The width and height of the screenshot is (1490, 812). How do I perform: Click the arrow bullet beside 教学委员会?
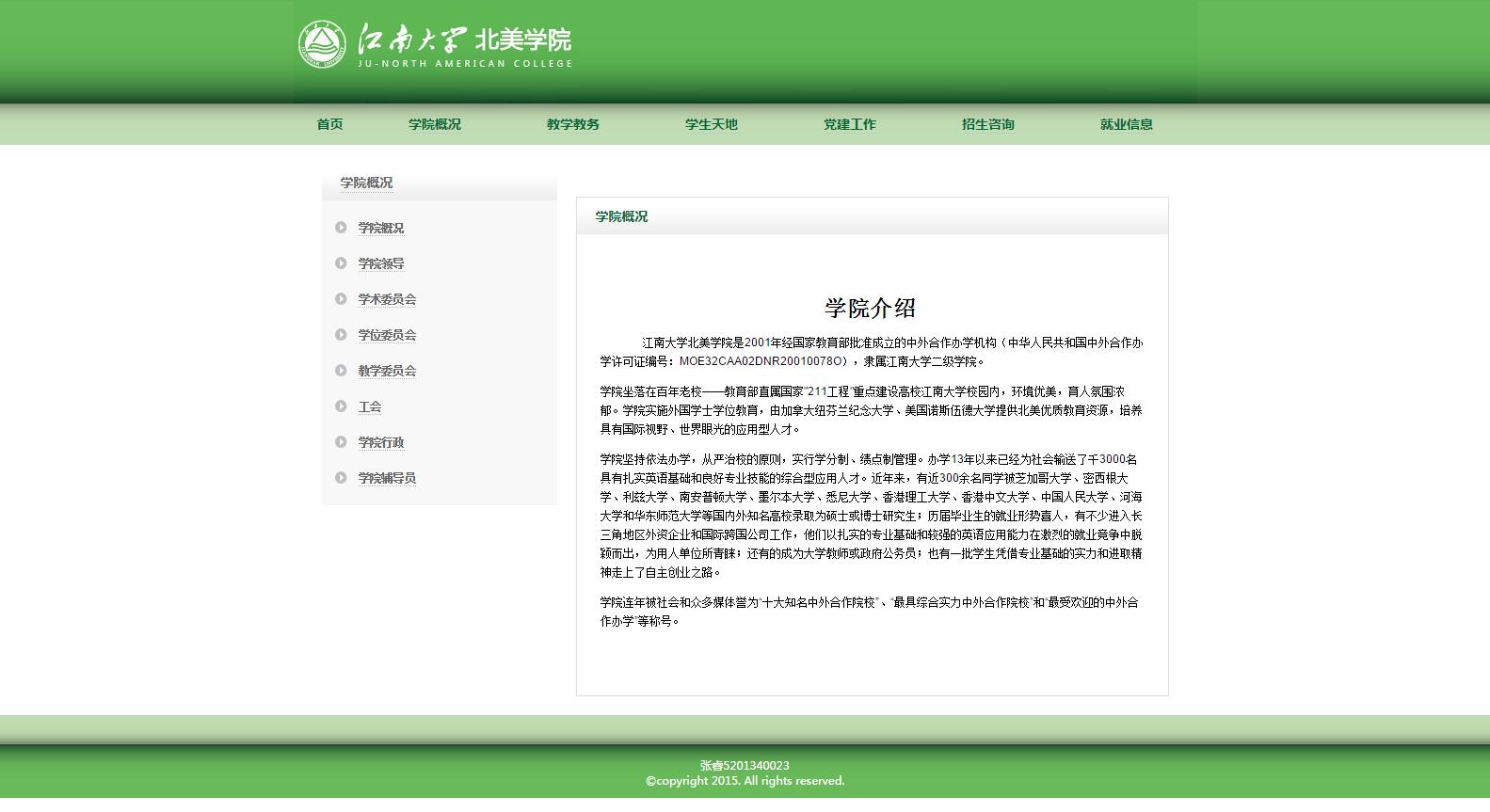tap(341, 371)
